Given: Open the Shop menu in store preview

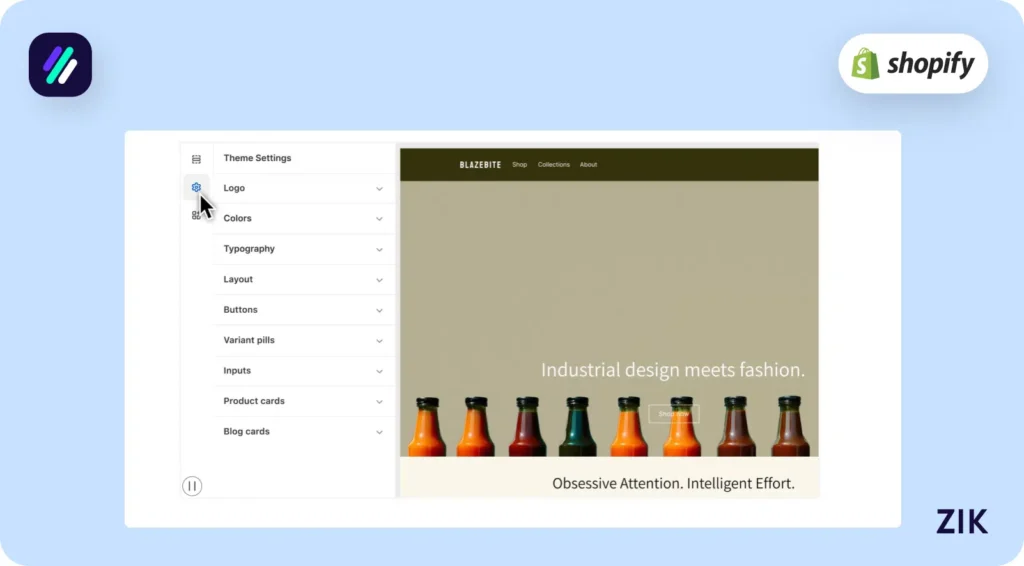Looking at the screenshot, I should (519, 165).
